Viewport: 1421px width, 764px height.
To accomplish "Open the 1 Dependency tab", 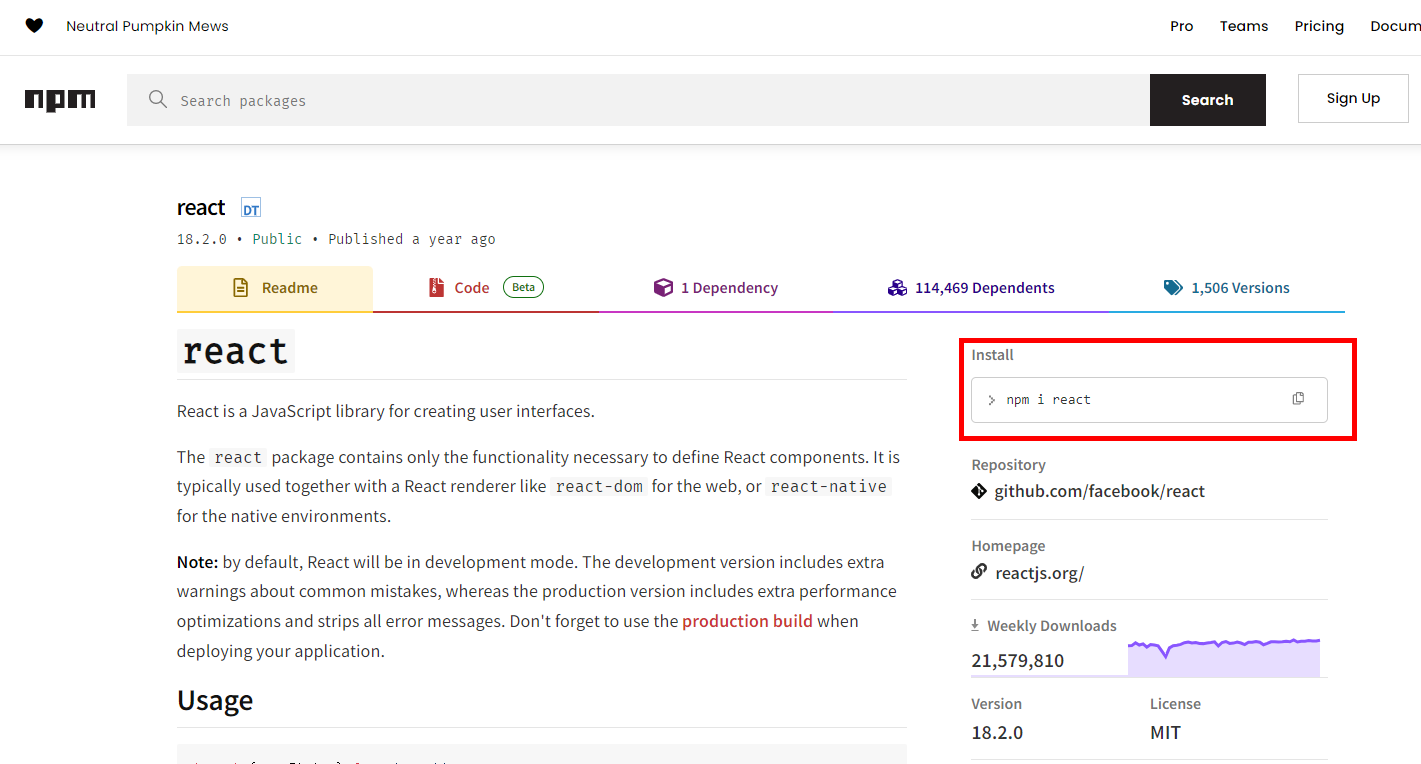I will [x=716, y=288].
